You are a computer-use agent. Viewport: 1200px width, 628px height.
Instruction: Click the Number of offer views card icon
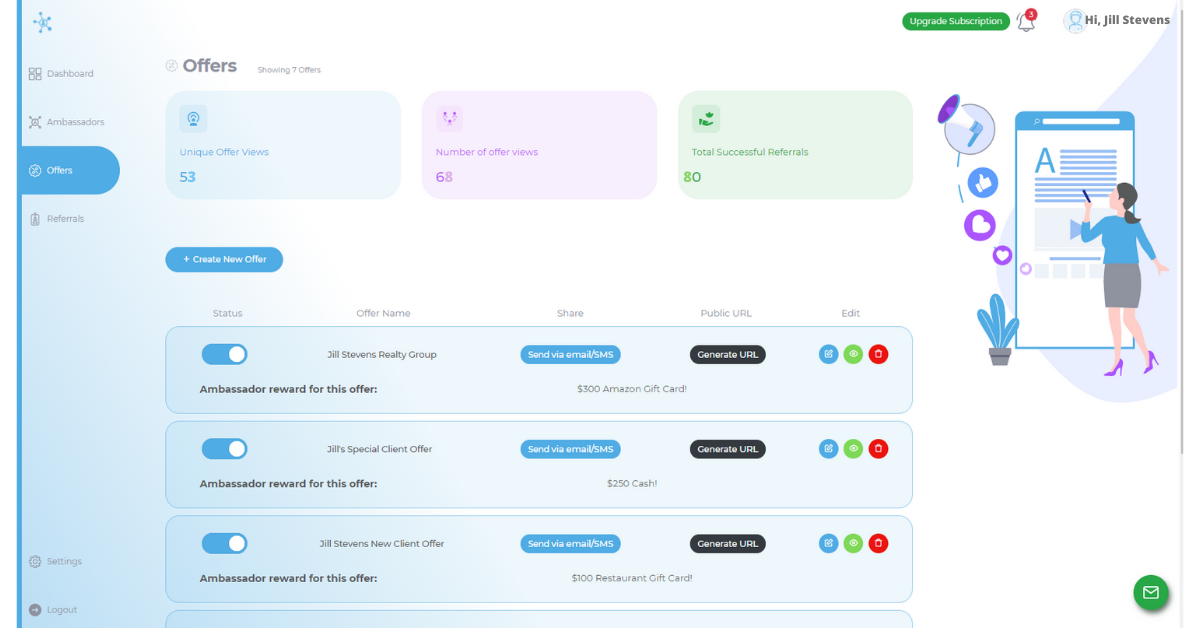pos(449,119)
